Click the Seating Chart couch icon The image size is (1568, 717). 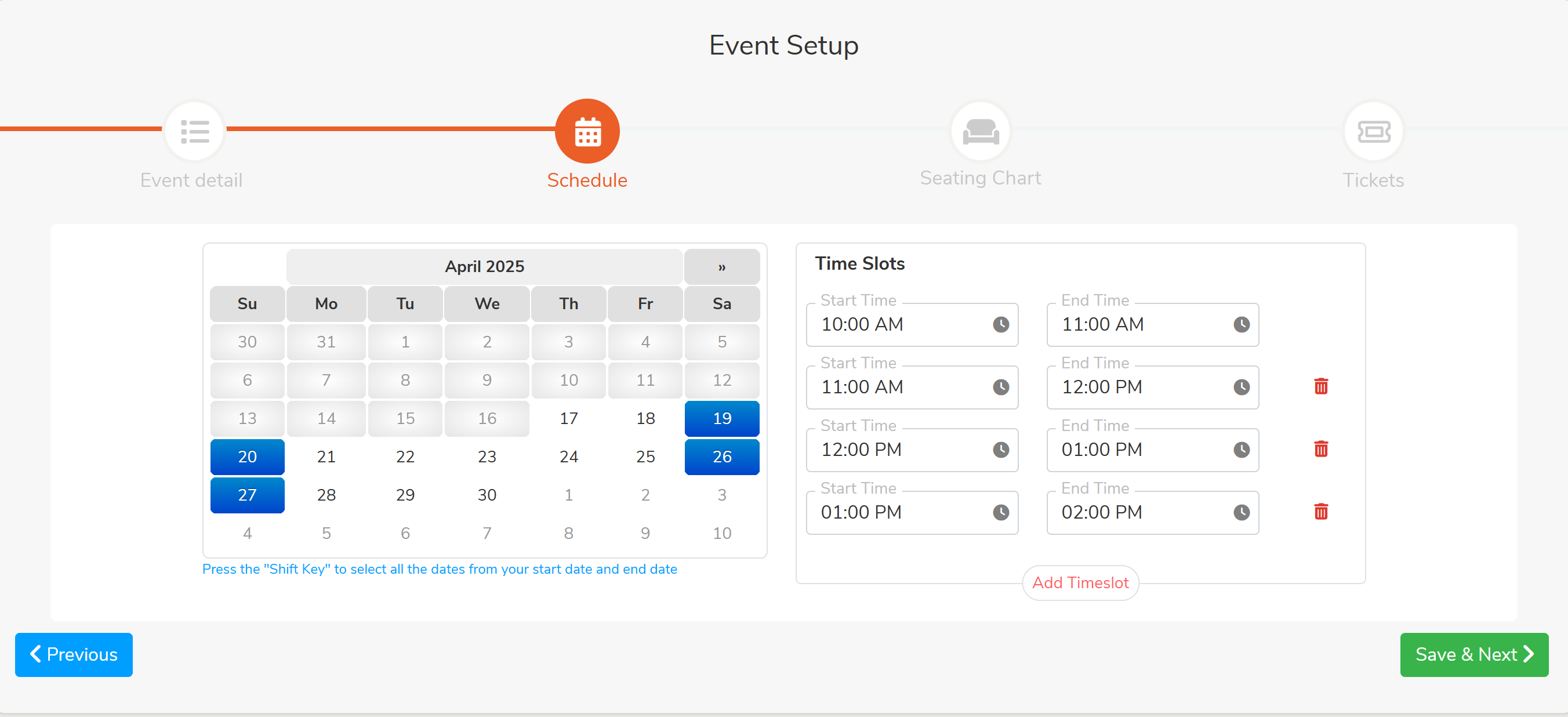coord(980,131)
